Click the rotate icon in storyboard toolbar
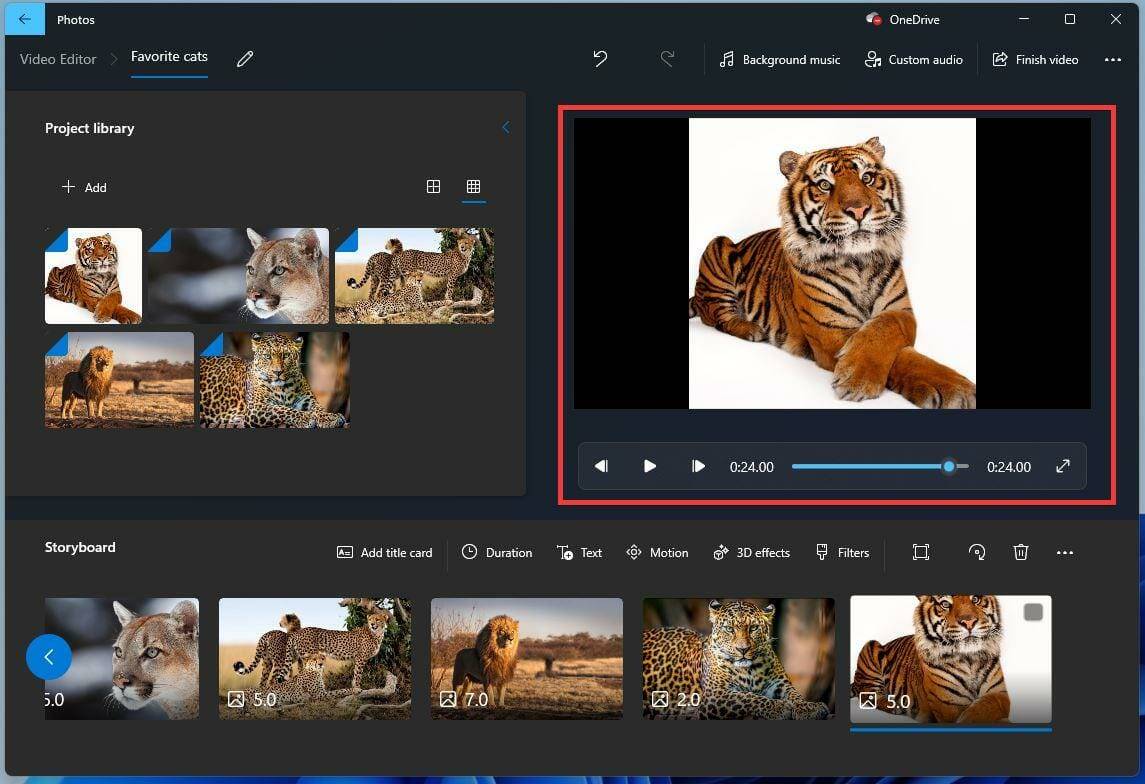1145x784 pixels. (977, 552)
